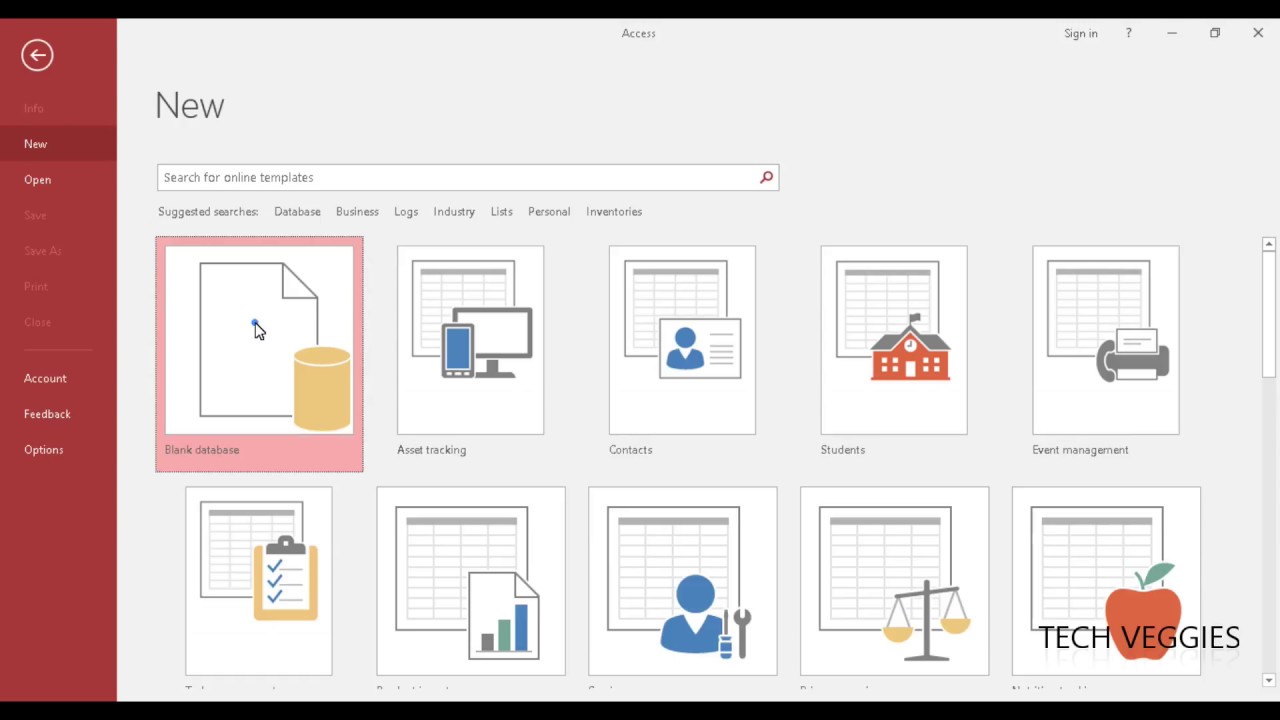The width and height of the screenshot is (1280, 720).
Task: Pick the bar chart document template
Action: click(x=471, y=581)
